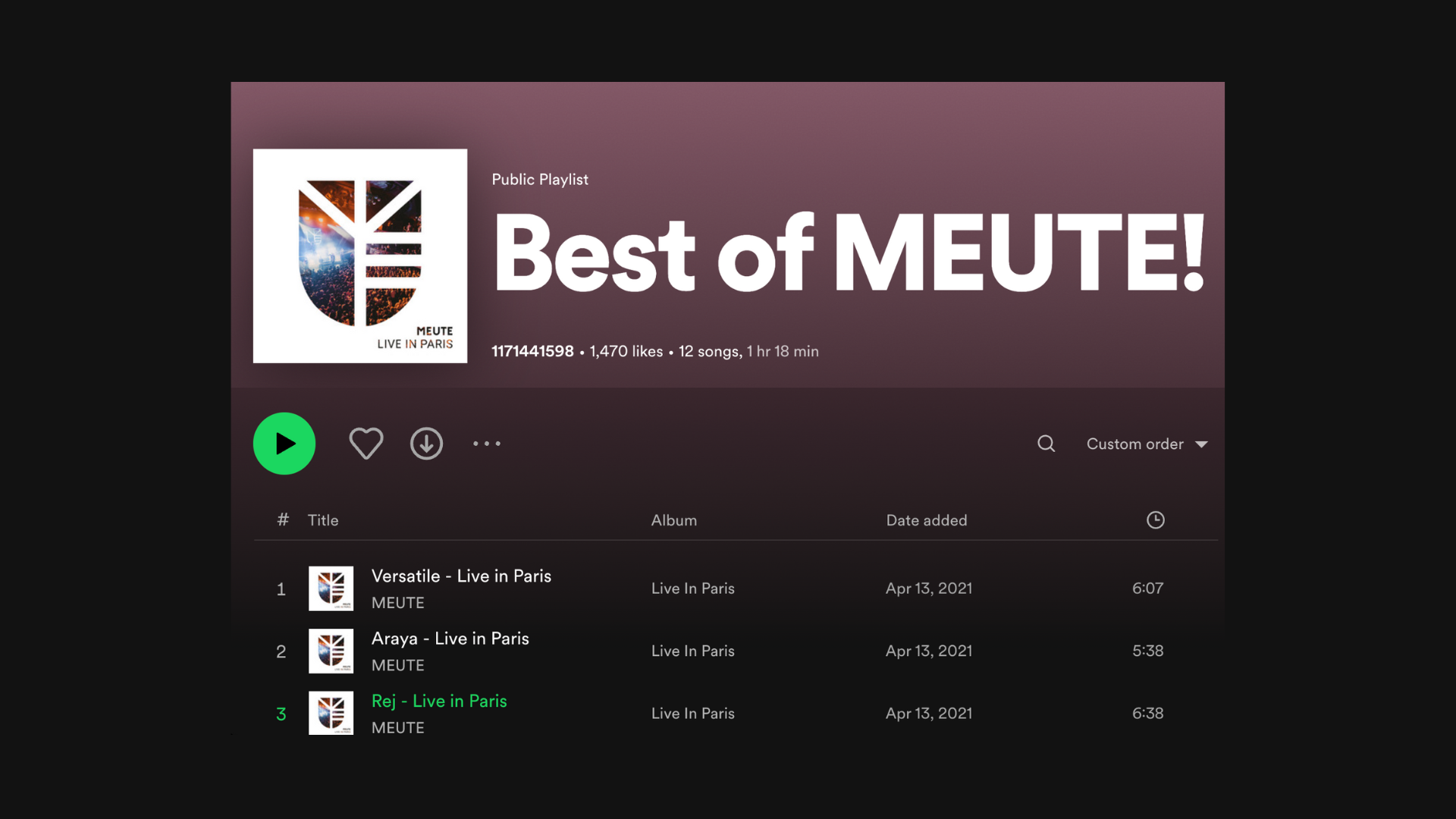Open the Live In Paris album link
The image size is (1456, 819).
coord(692,588)
